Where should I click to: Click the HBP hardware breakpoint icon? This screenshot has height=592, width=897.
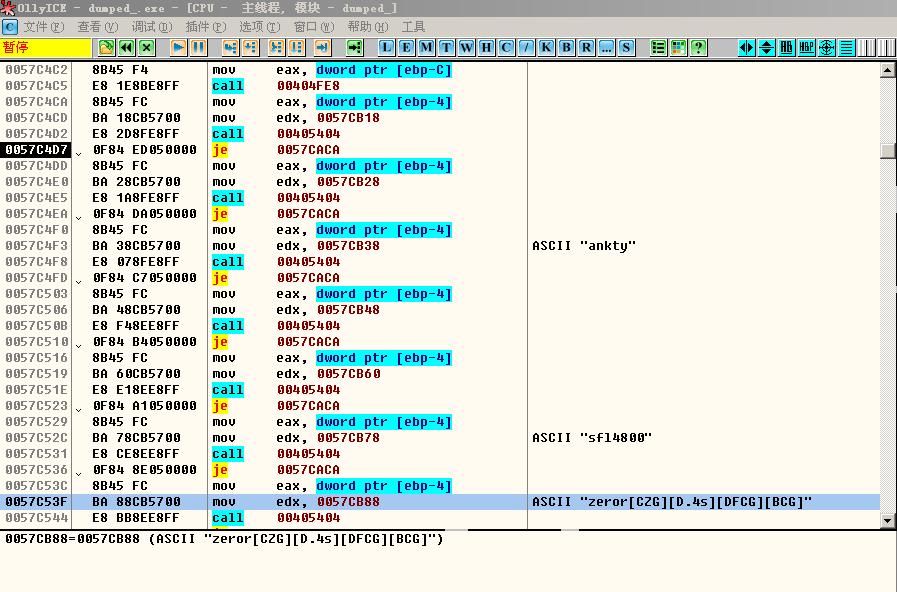[x=807, y=47]
